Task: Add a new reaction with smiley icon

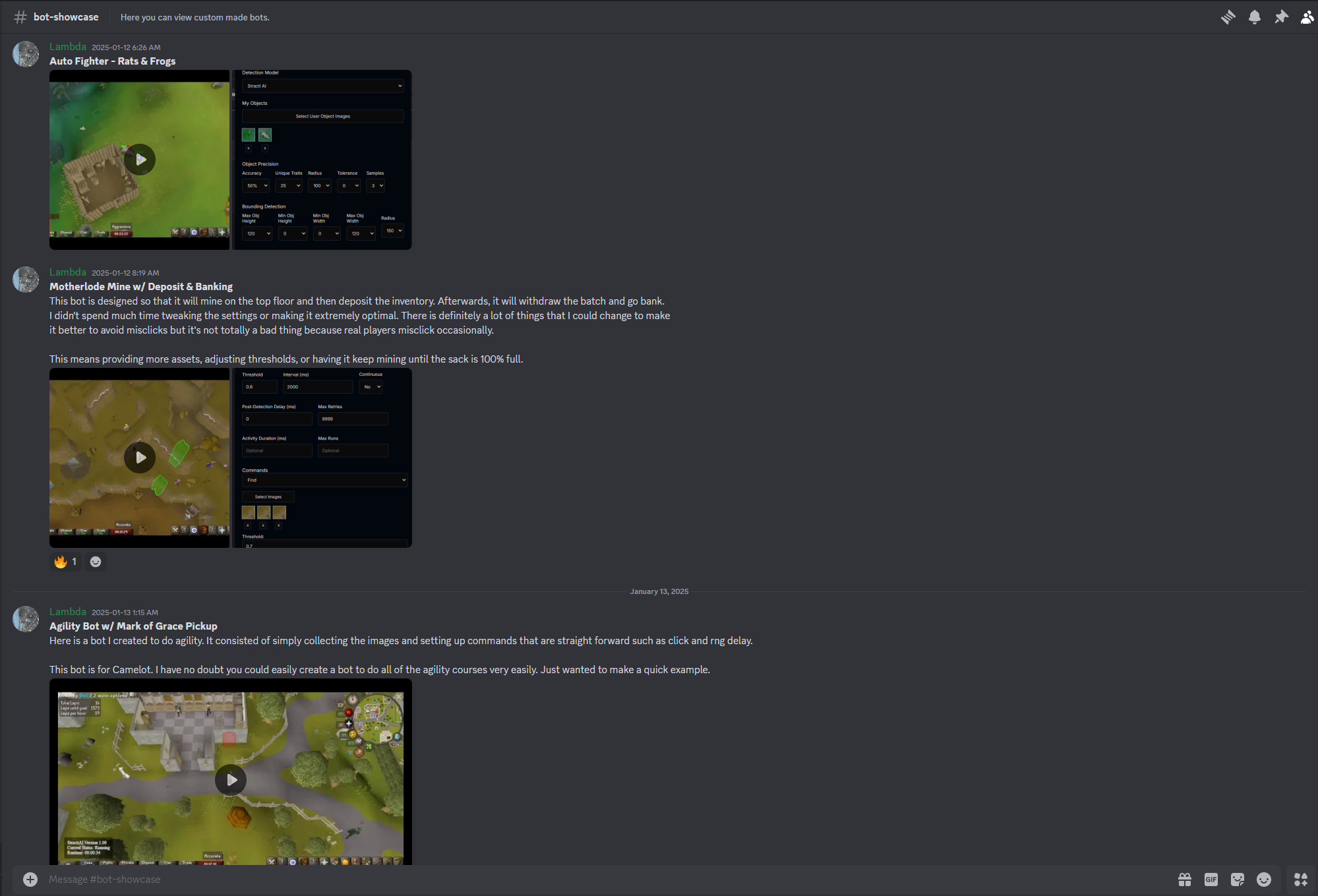Action: (96, 562)
